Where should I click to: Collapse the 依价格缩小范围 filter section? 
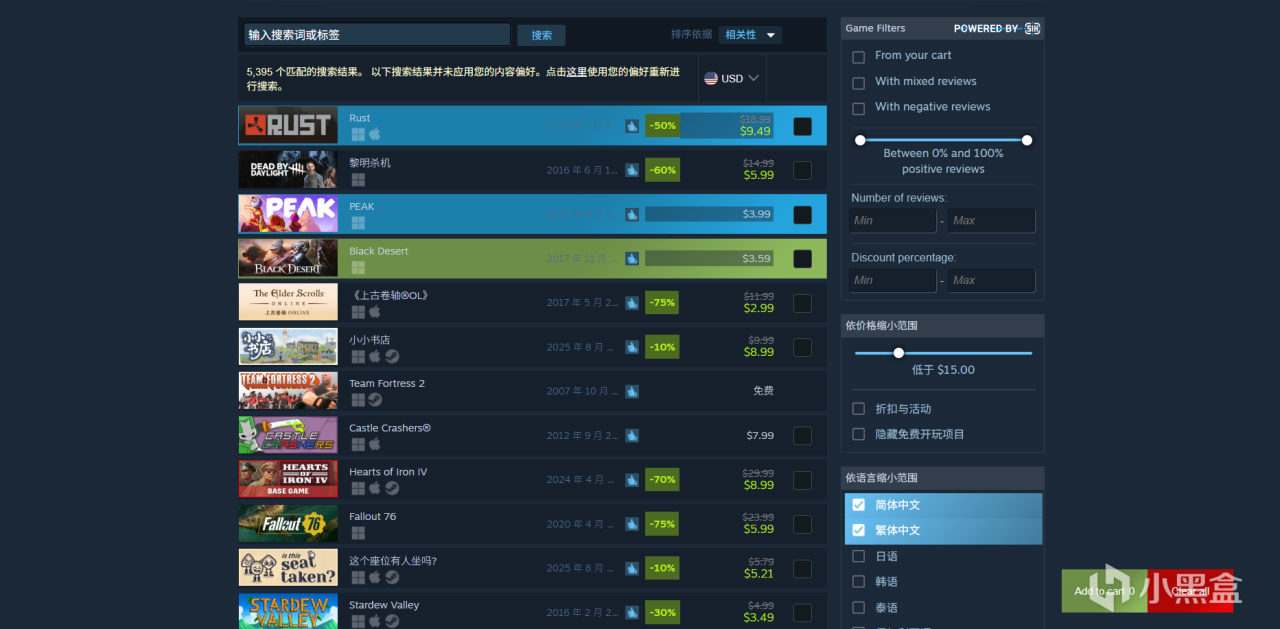pyautogui.click(x=944, y=326)
